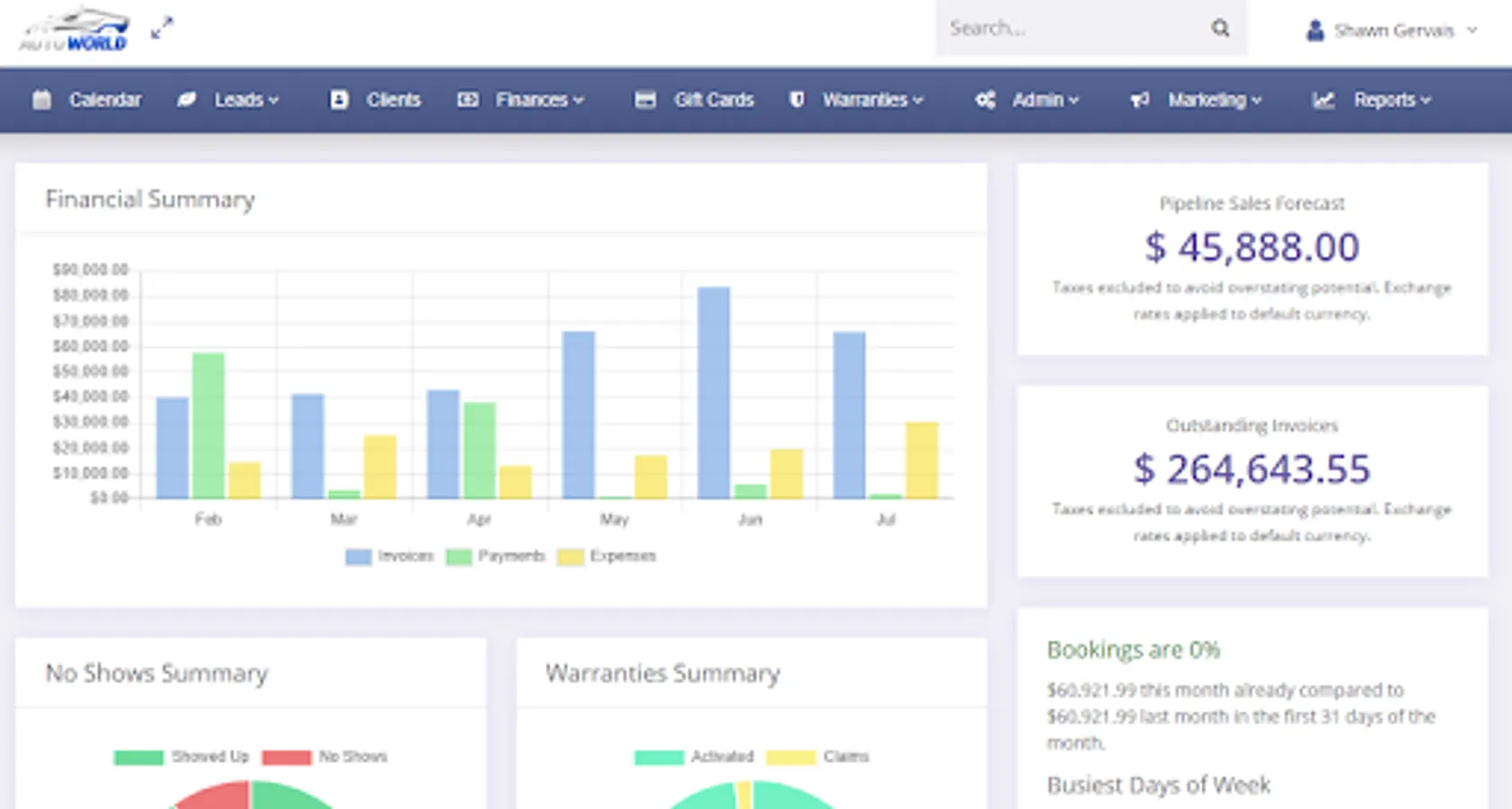Click the Outstanding Invoices label
This screenshot has height=809, width=1512.
point(1251,425)
